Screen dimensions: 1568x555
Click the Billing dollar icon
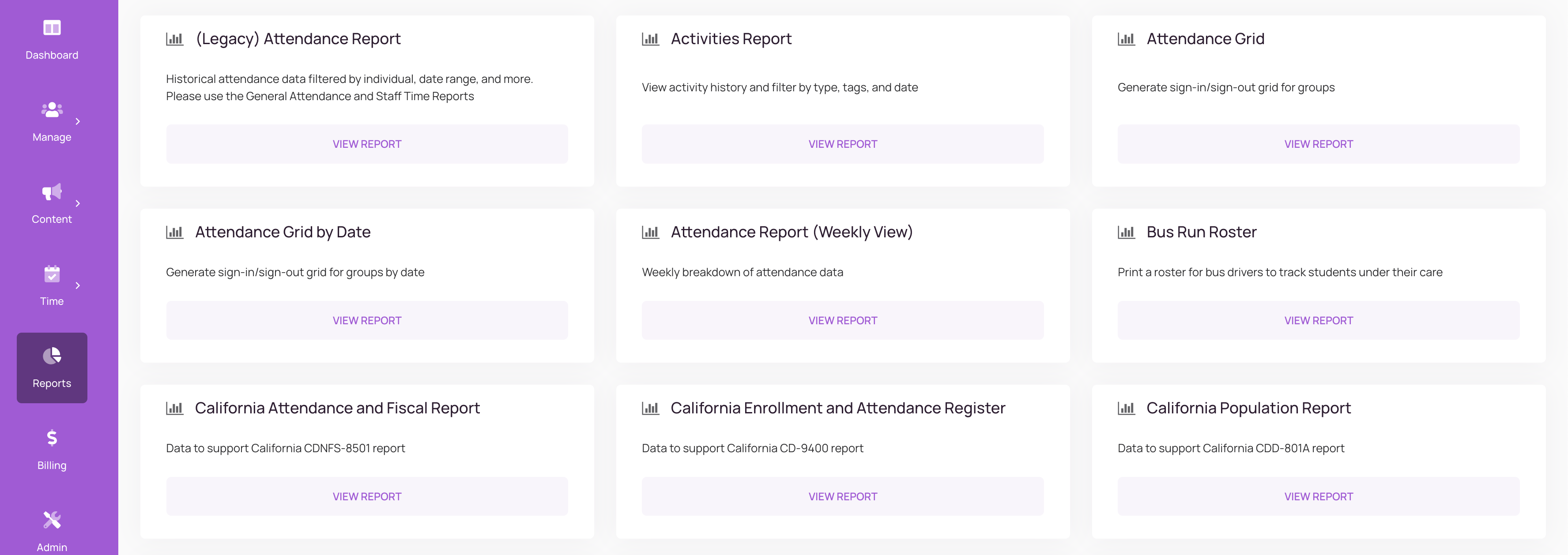pyautogui.click(x=52, y=438)
